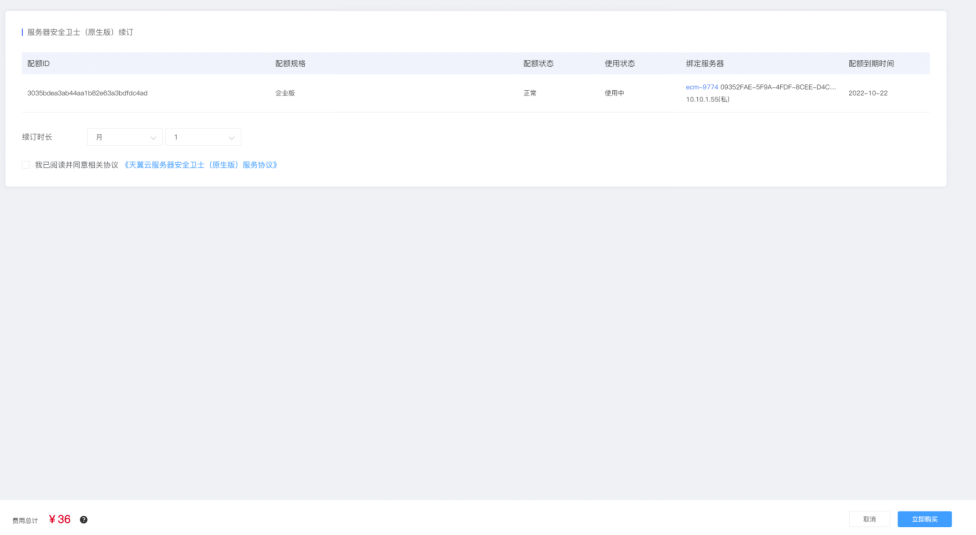976x535 pixels.
Task: Click the 使用中 usage status cell
Action: click(614, 93)
